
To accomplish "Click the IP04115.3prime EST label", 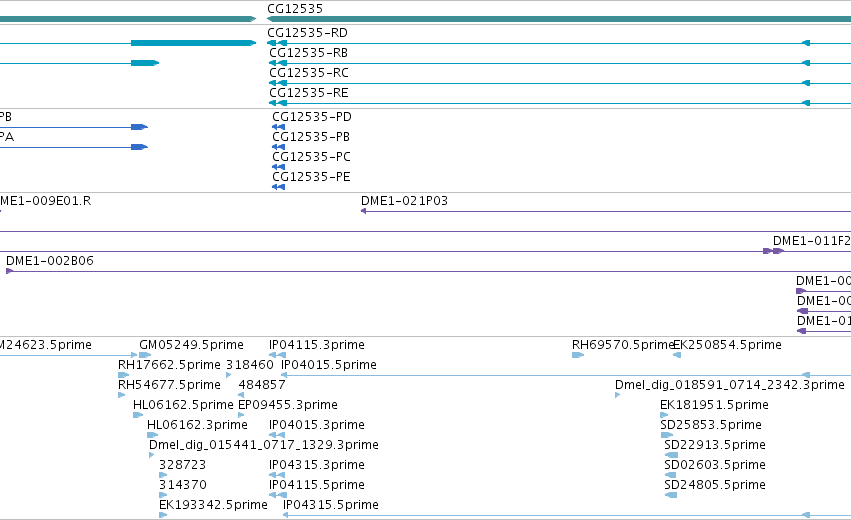I will coord(317,345).
